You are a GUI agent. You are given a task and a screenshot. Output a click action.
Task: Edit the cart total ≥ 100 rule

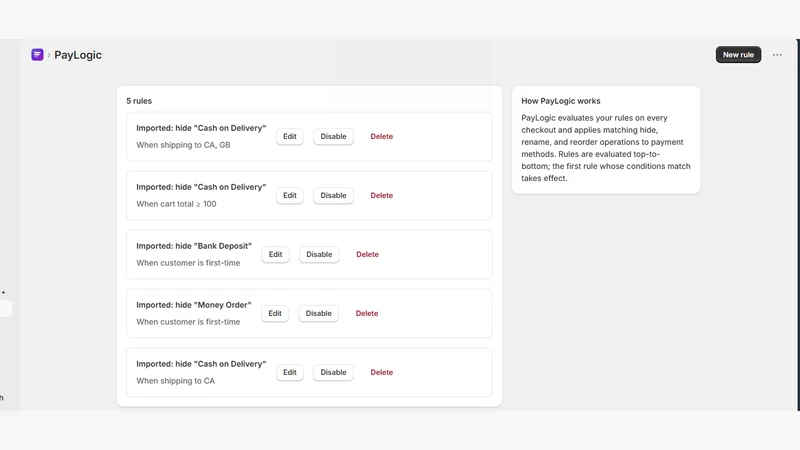coord(290,195)
